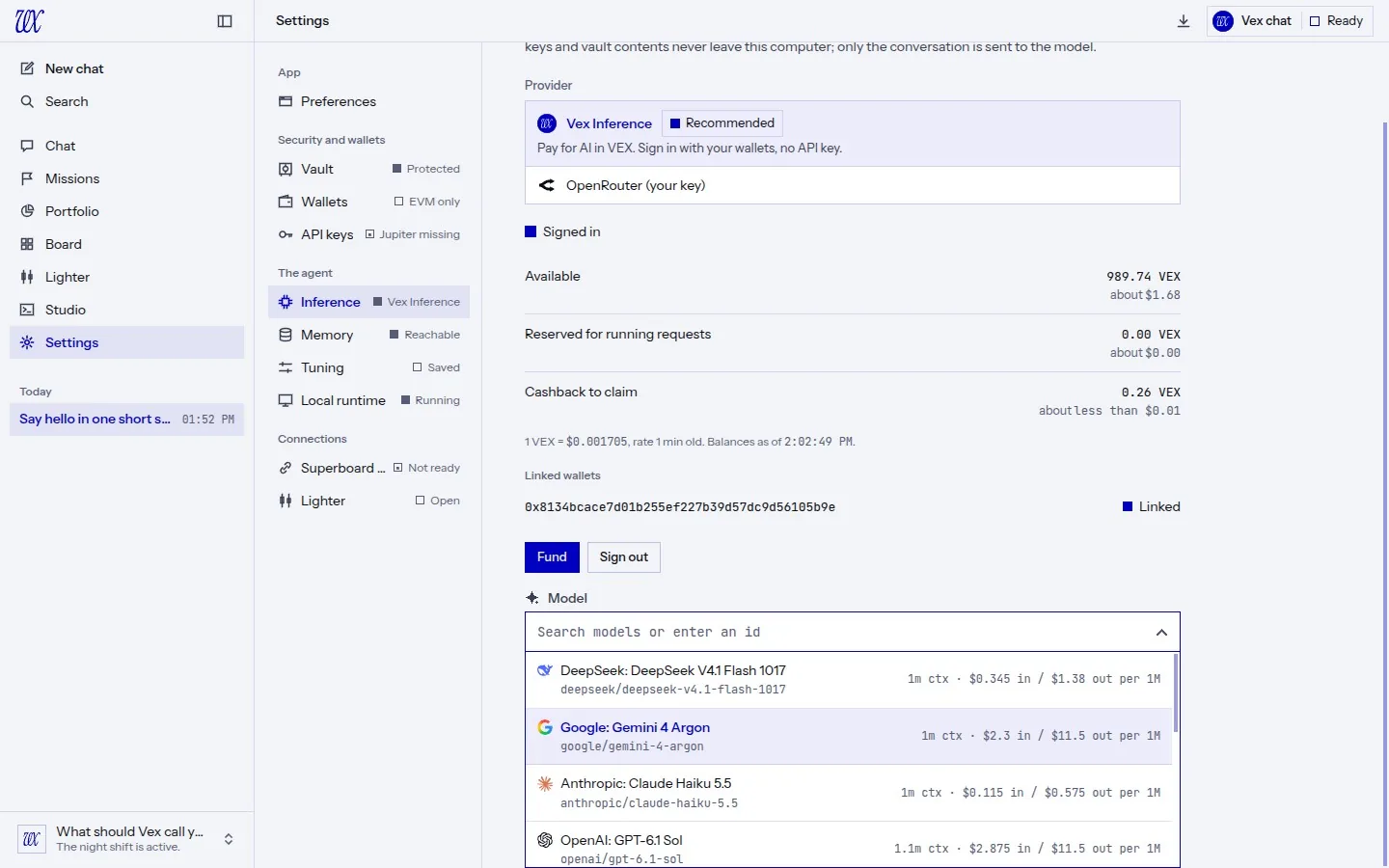The width and height of the screenshot is (1389, 868).
Task: Choose Anthropic Claude Haiku 5.5 model
Action: (849, 793)
